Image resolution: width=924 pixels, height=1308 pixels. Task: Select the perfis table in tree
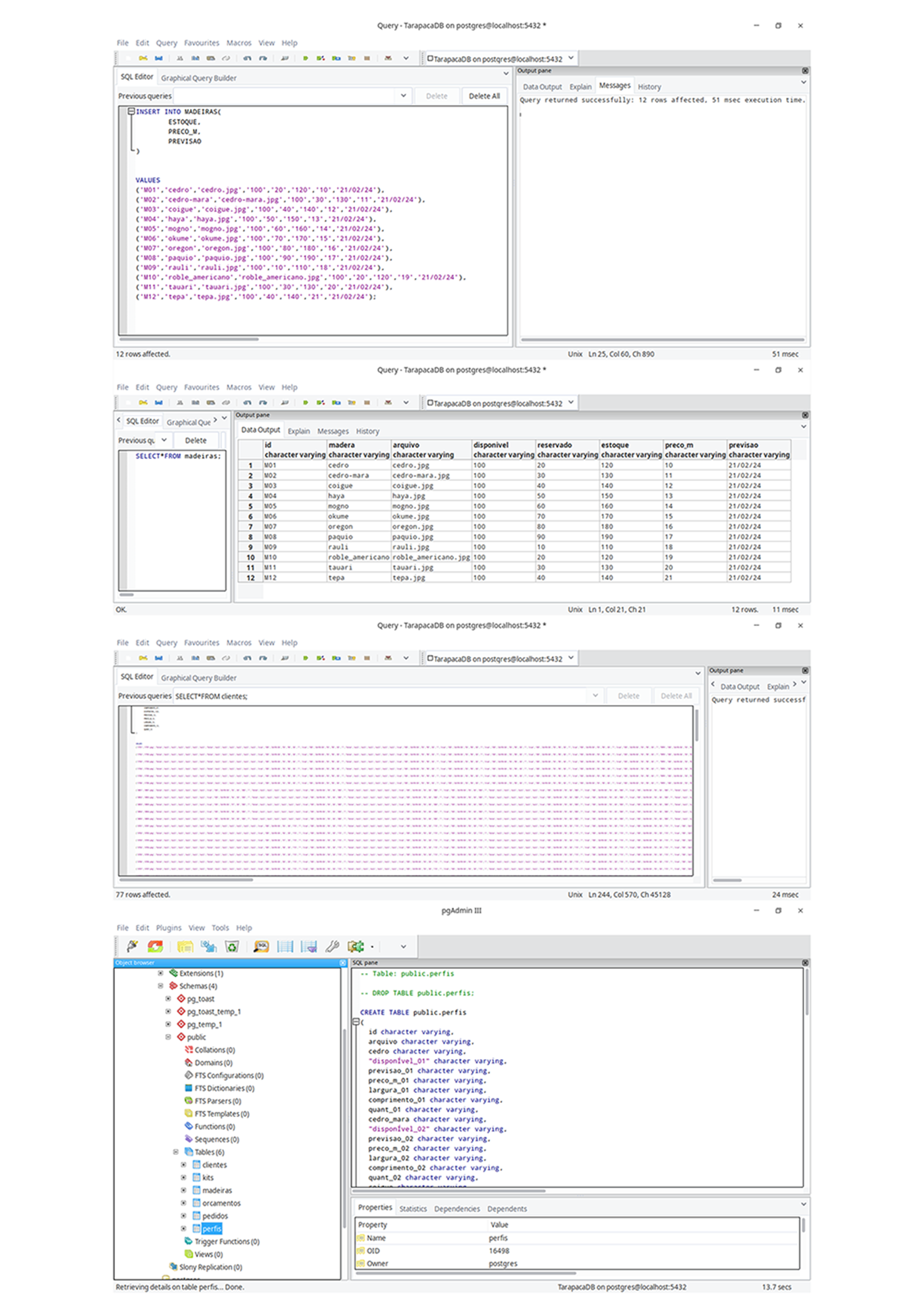click(x=211, y=1229)
